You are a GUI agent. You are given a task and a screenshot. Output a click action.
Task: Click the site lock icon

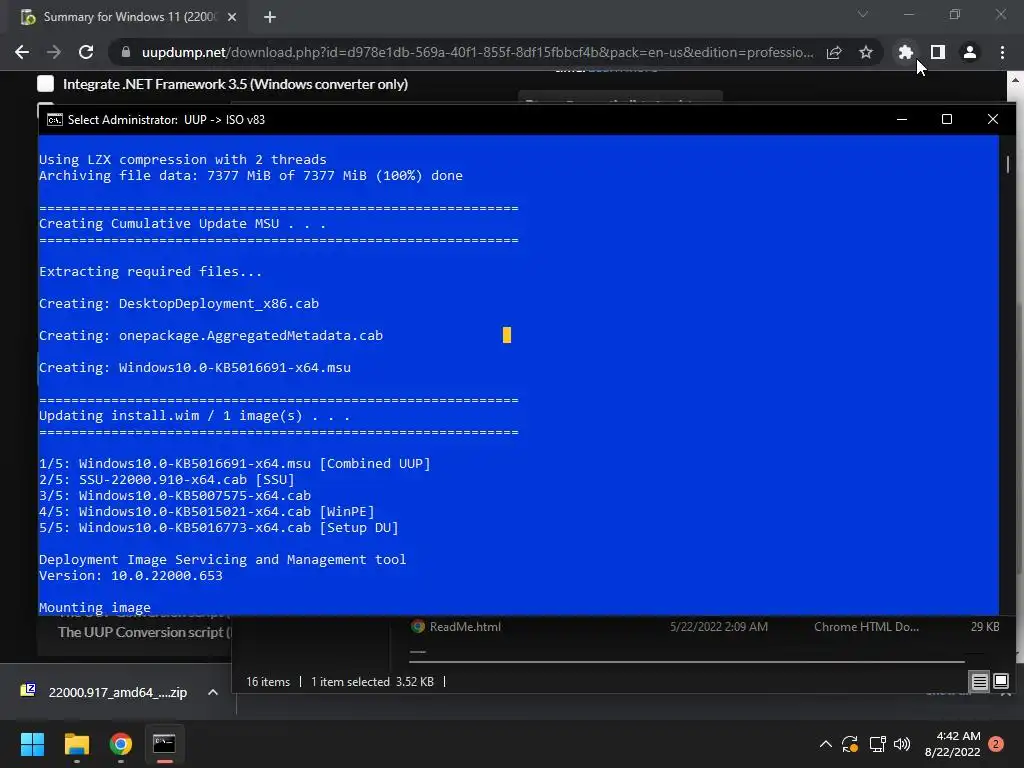(126, 52)
